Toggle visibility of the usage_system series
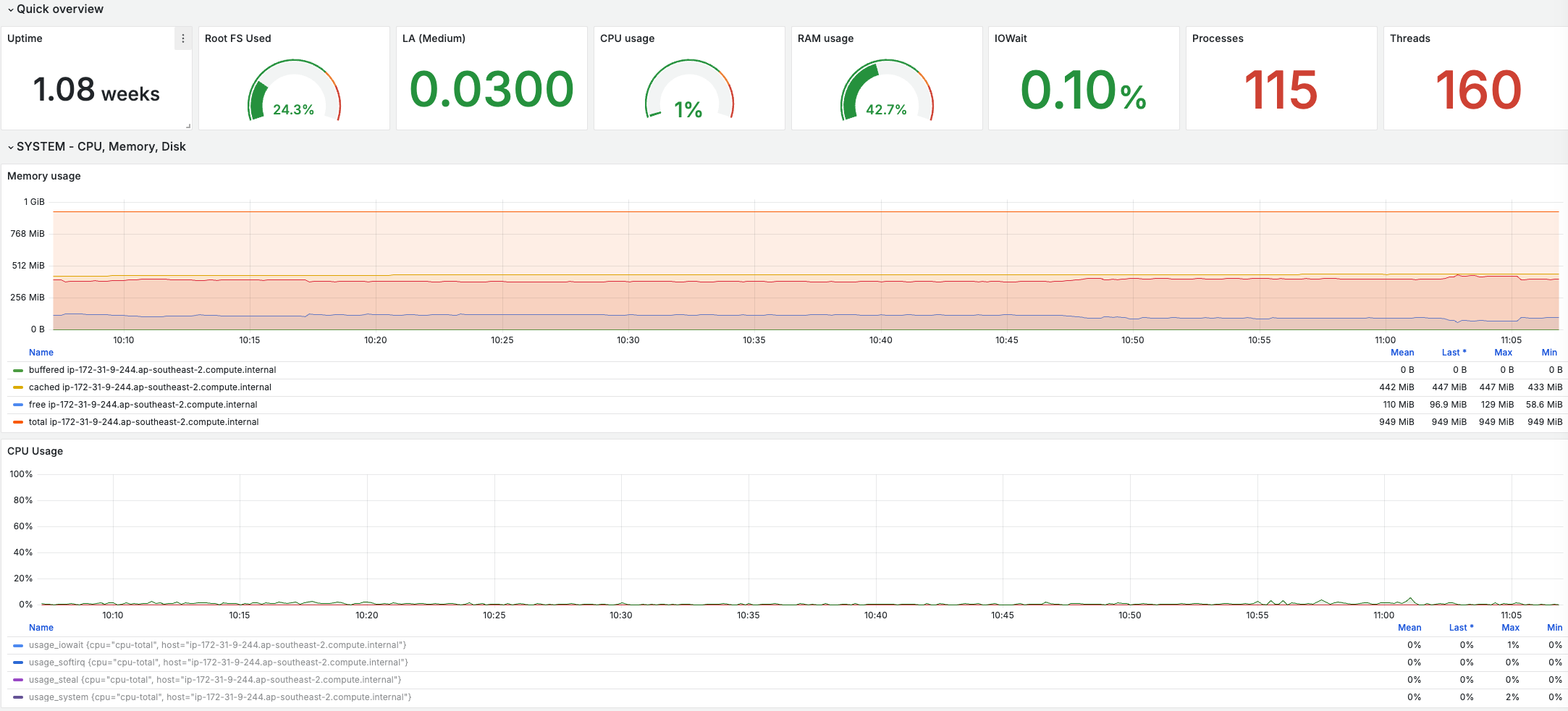This screenshot has height=711, width=1568. click(x=220, y=697)
